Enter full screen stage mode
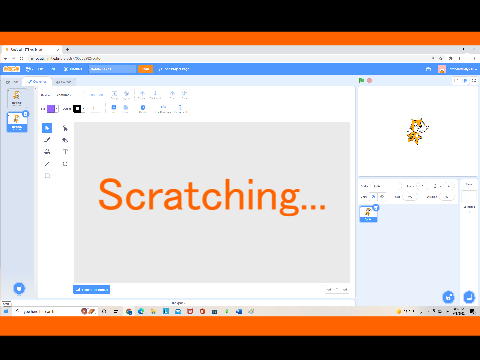The image size is (480, 360). click(474, 80)
